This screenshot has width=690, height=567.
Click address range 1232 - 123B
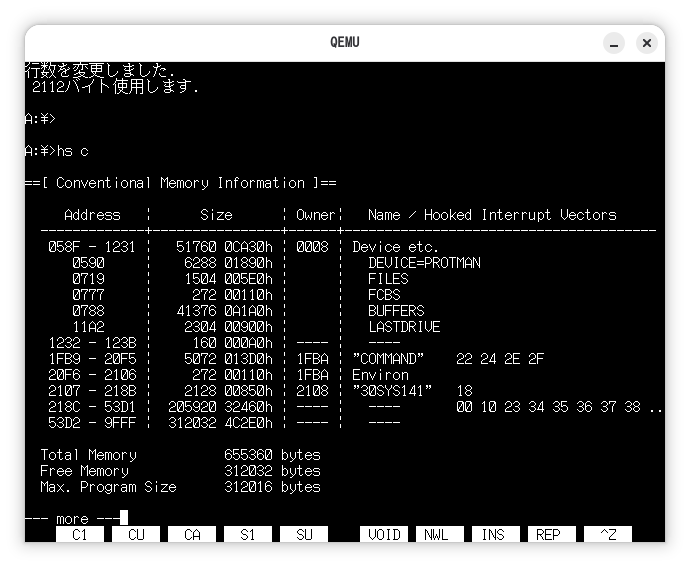tap(92, 342)
